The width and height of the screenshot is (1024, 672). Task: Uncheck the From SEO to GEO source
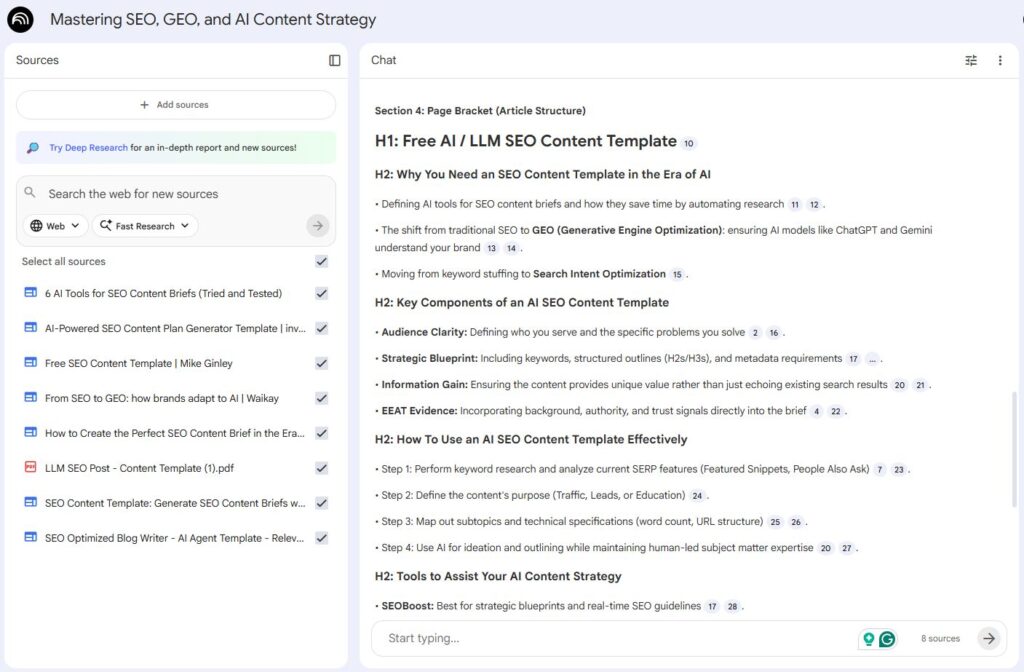tap(321, 398)
